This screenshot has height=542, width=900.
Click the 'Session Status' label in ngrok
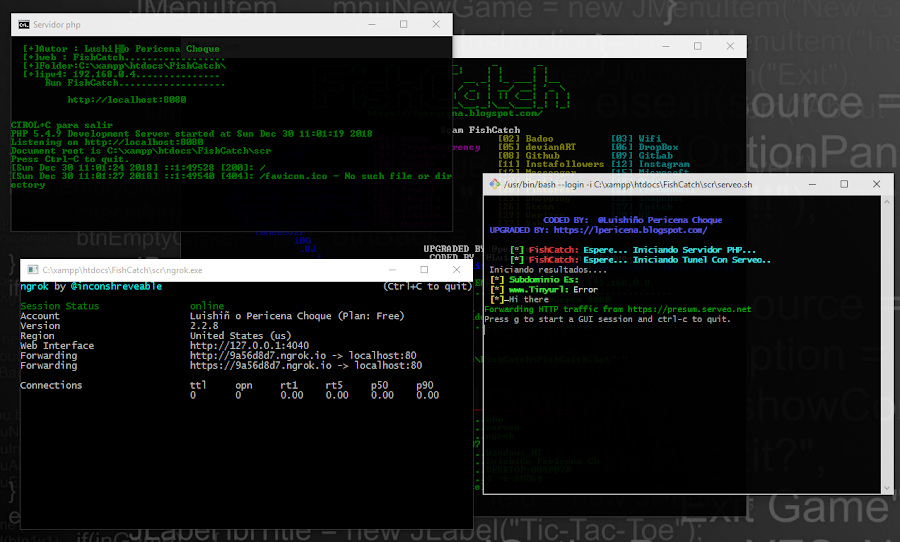coord(60,306)
